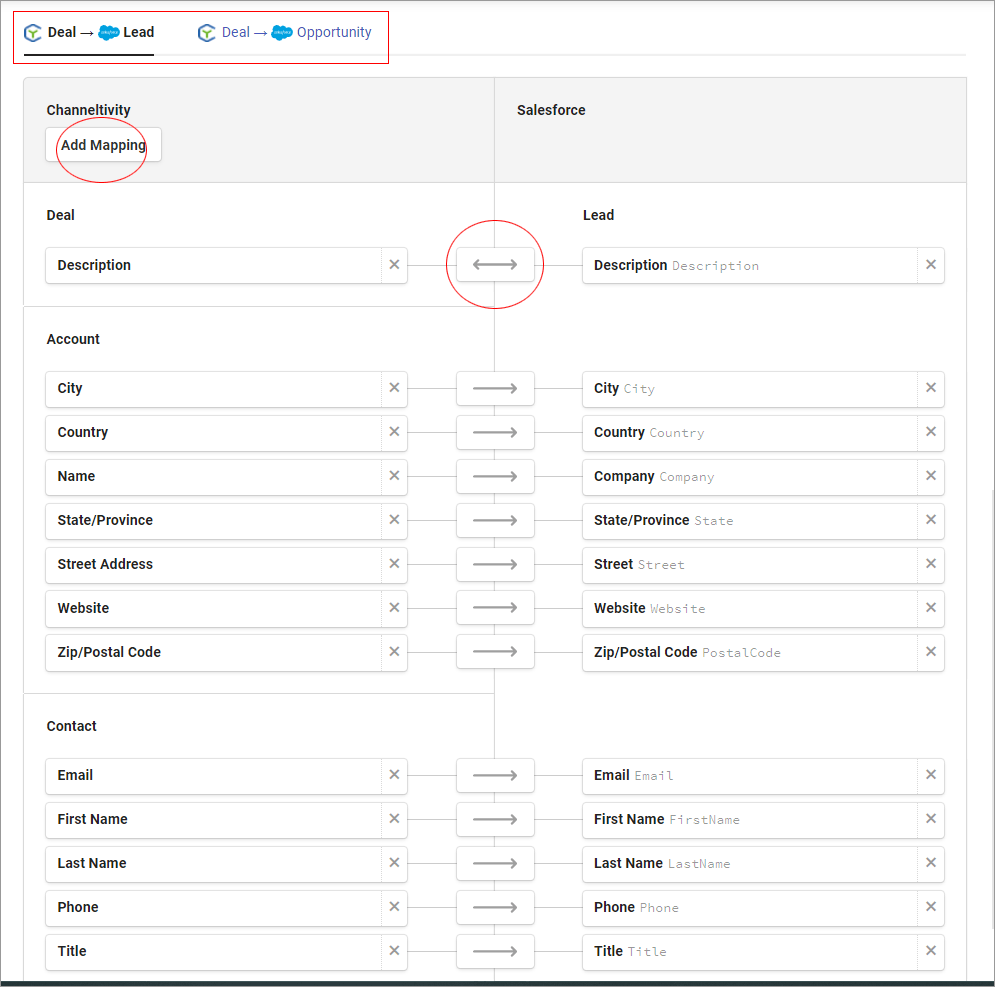This screenshot has width=995, height=987.
Task: Delete Channeltivity Name field X icon
Action: (x=394, y=475)
